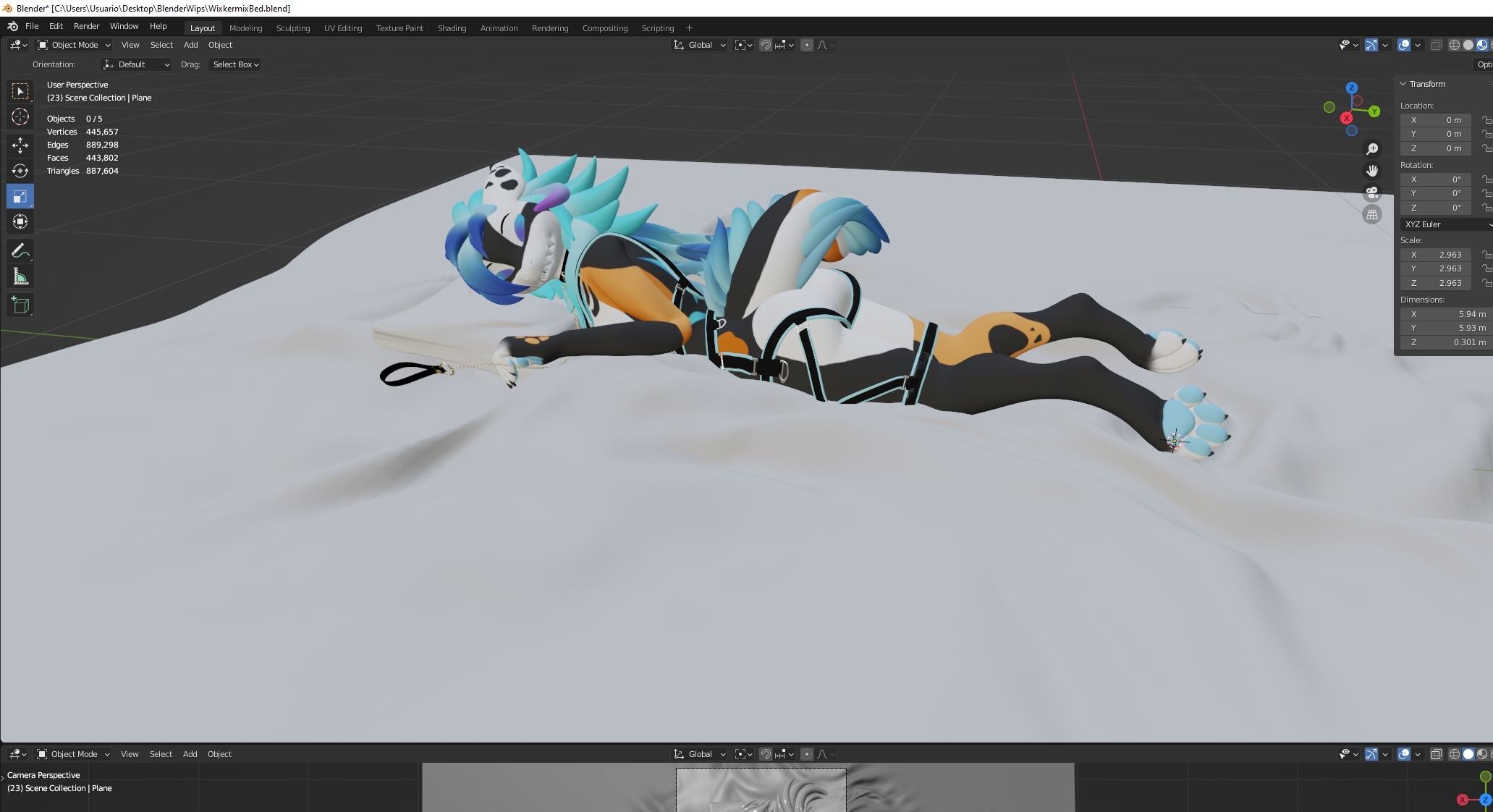Click the Toggle Camera View icon
Screen dimensions: 1493x812
pyautogui.click(x=1371, y=193)
